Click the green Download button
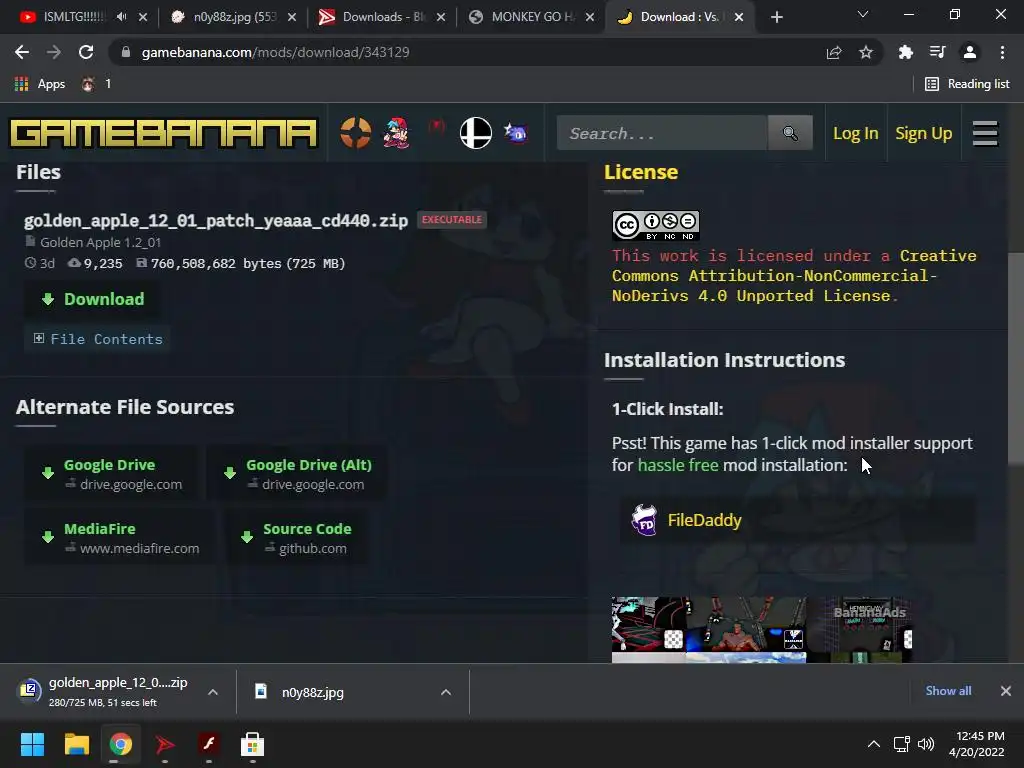 point(93,299)
